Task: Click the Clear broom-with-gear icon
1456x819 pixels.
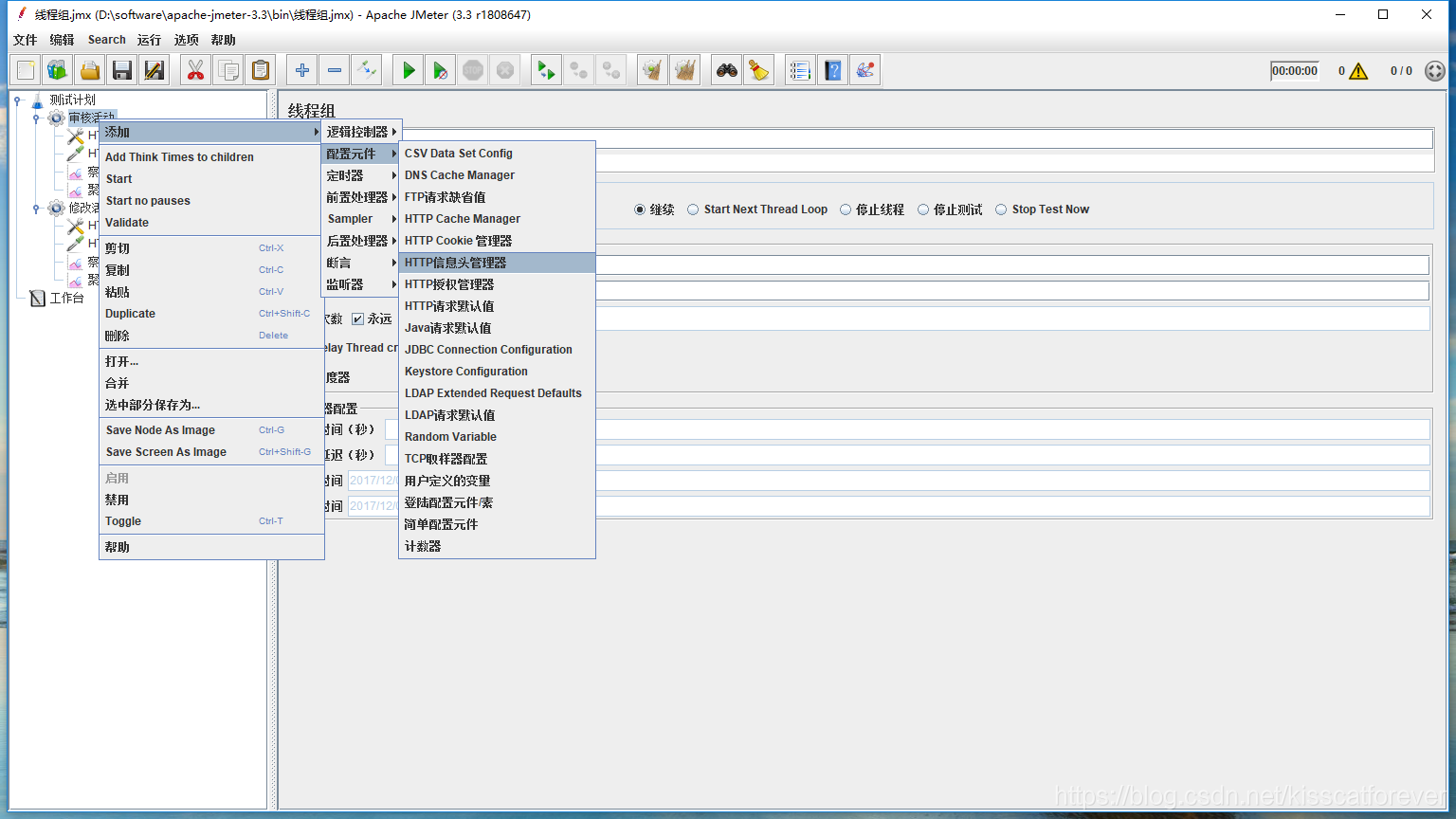Action: [653, 70]
